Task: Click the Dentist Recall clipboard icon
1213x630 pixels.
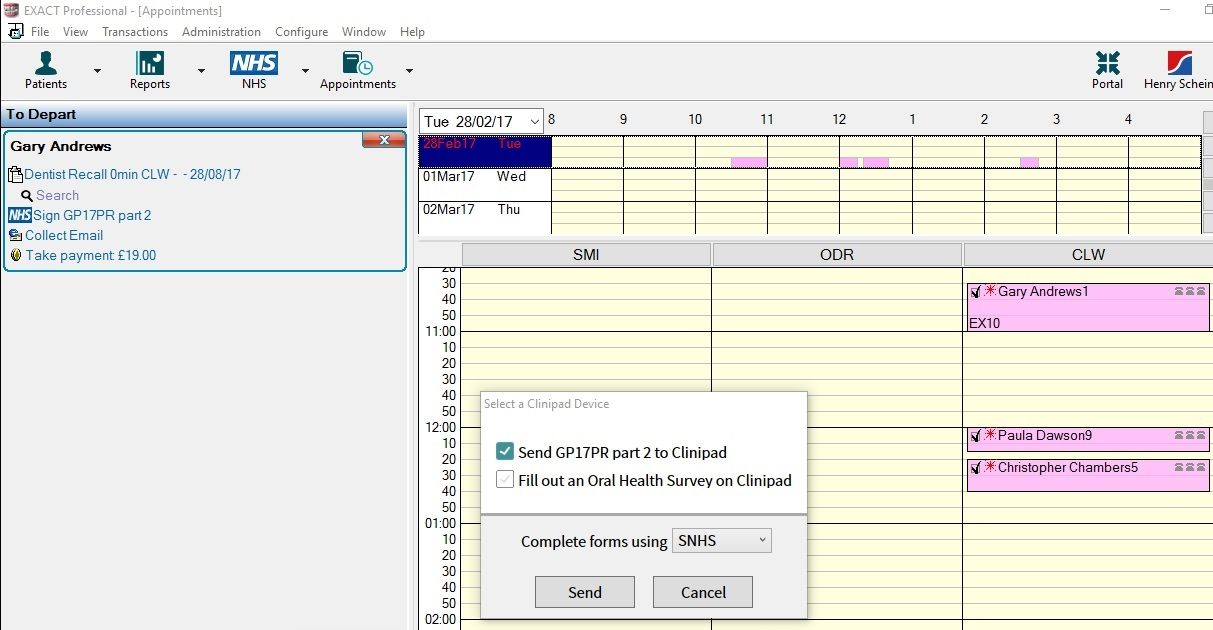Action: (x=14, y=173)
